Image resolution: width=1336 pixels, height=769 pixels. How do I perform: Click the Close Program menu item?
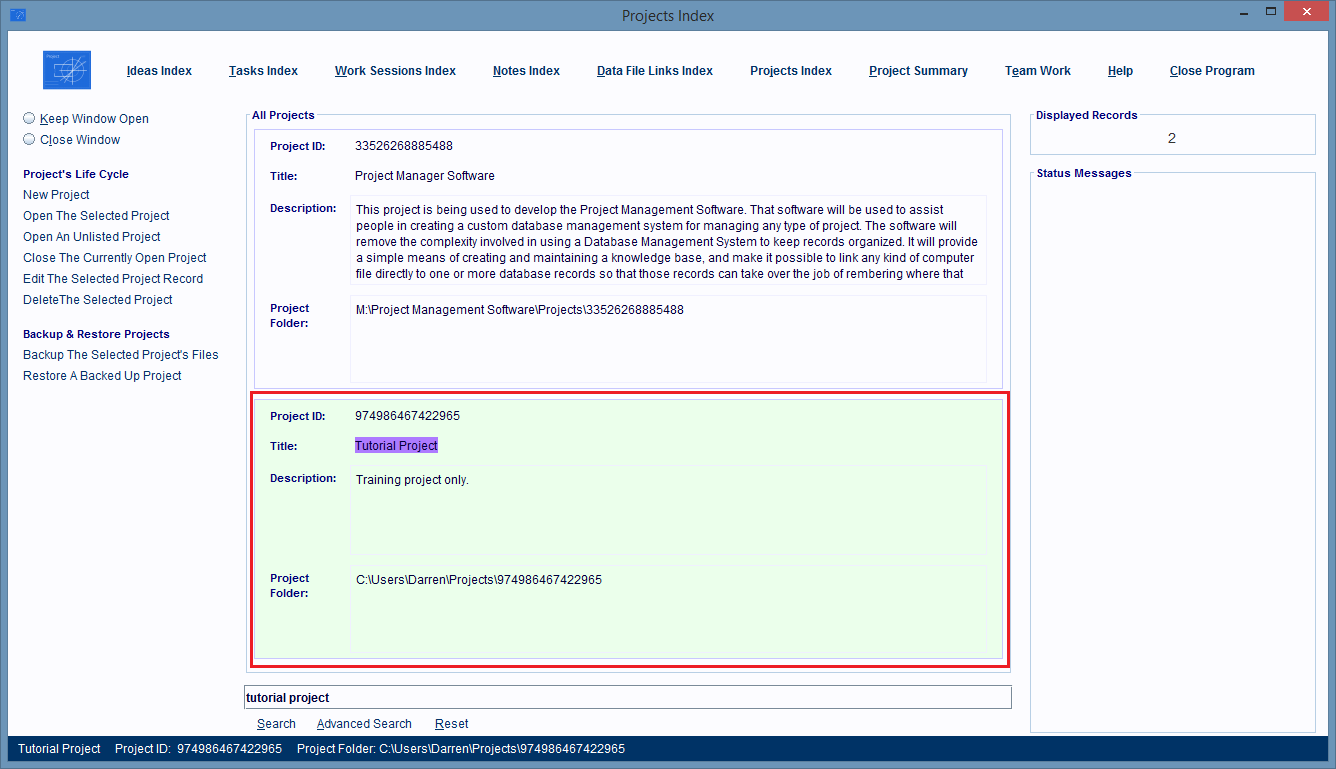click(1211, 71)
